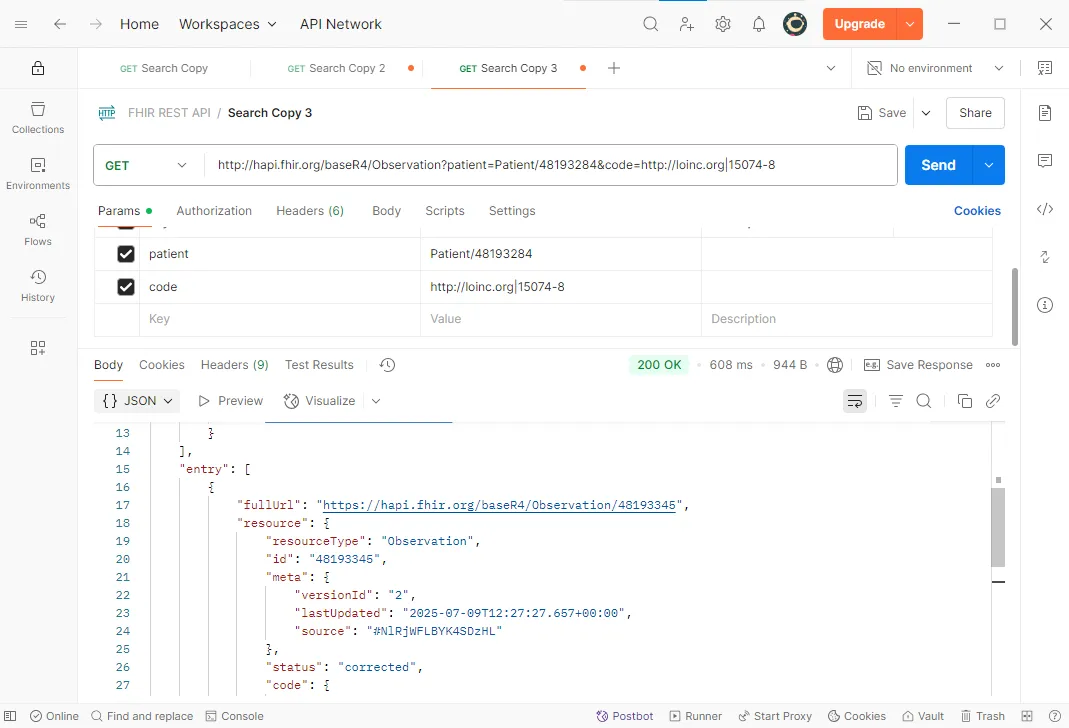This screenshot has height=728, width=1069.
Task: Expand the Workspaces dropdown
Action: [x=228, y=24]
